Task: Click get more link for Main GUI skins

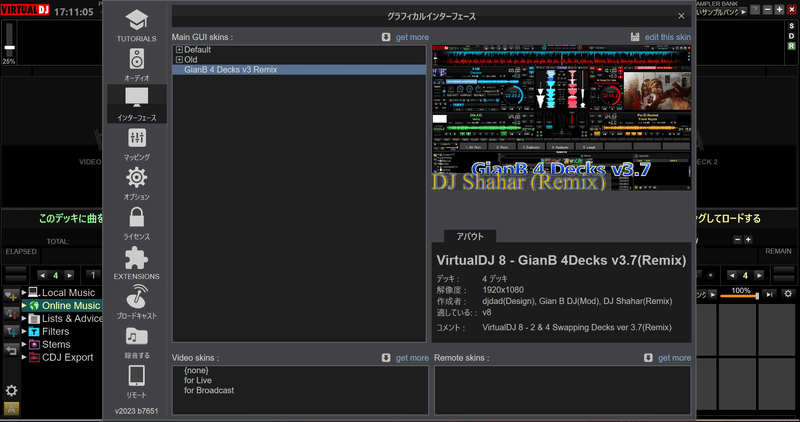Action: 412,37
